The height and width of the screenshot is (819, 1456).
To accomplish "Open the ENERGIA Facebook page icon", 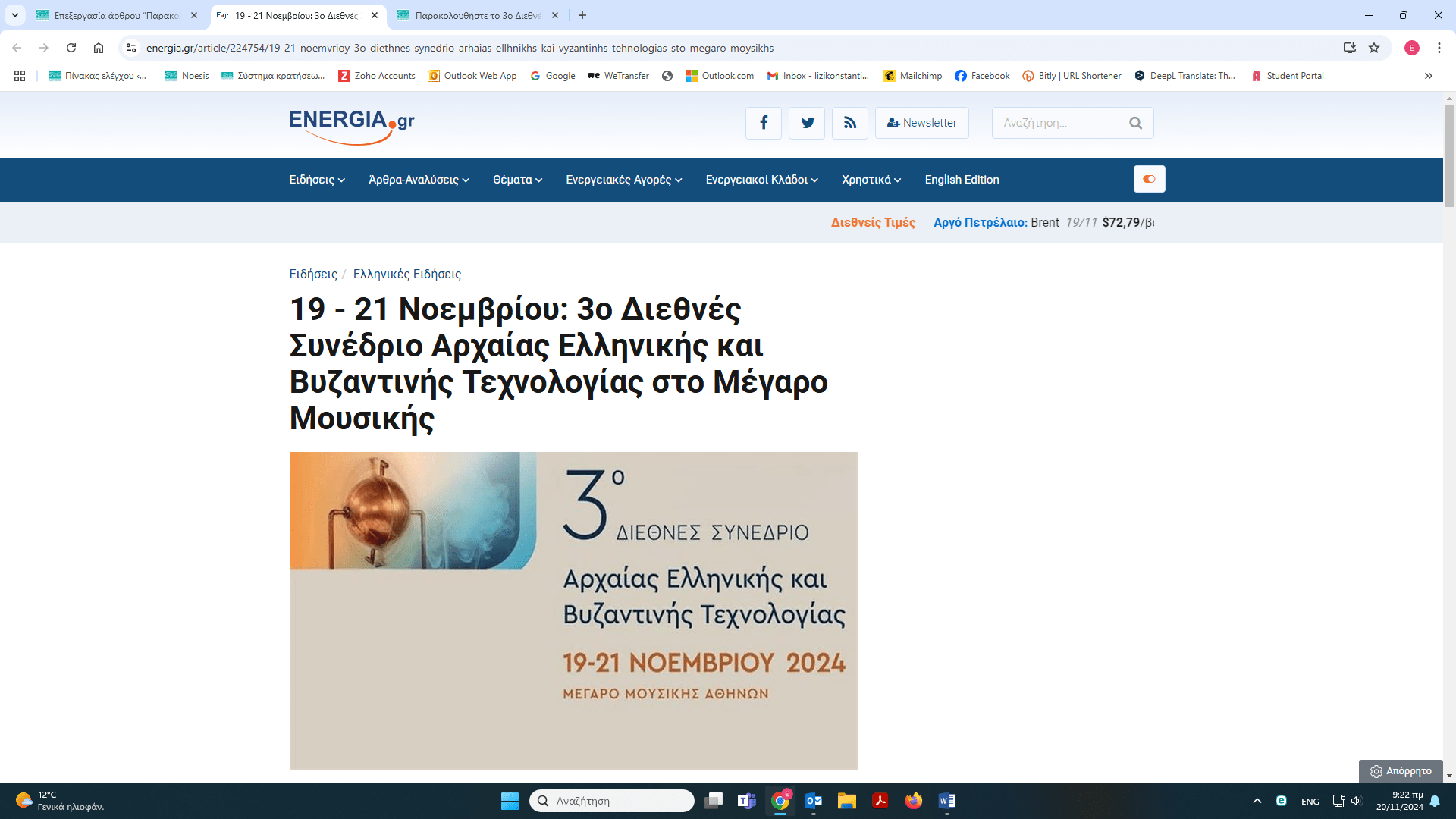I will (764, 123).
